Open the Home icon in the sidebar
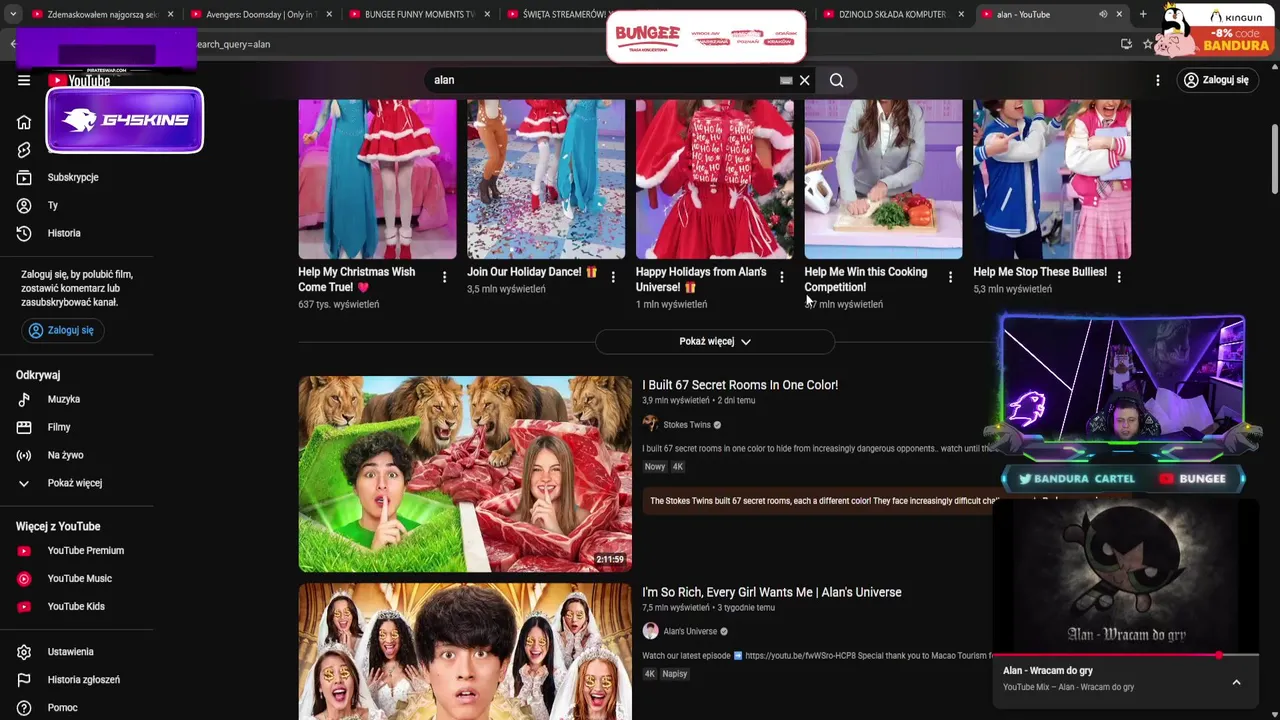Screen dimensions: 1280x720 pos(24,122)
